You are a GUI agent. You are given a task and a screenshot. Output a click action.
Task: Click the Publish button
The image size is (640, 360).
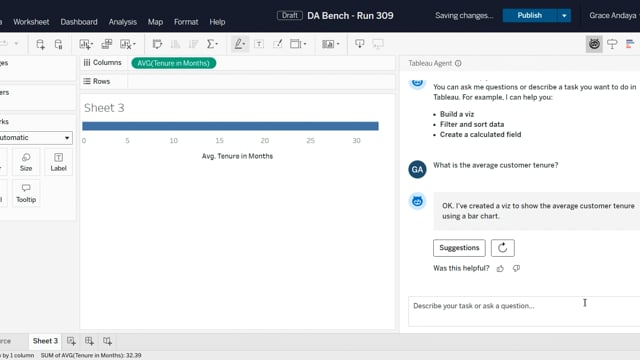529,16
